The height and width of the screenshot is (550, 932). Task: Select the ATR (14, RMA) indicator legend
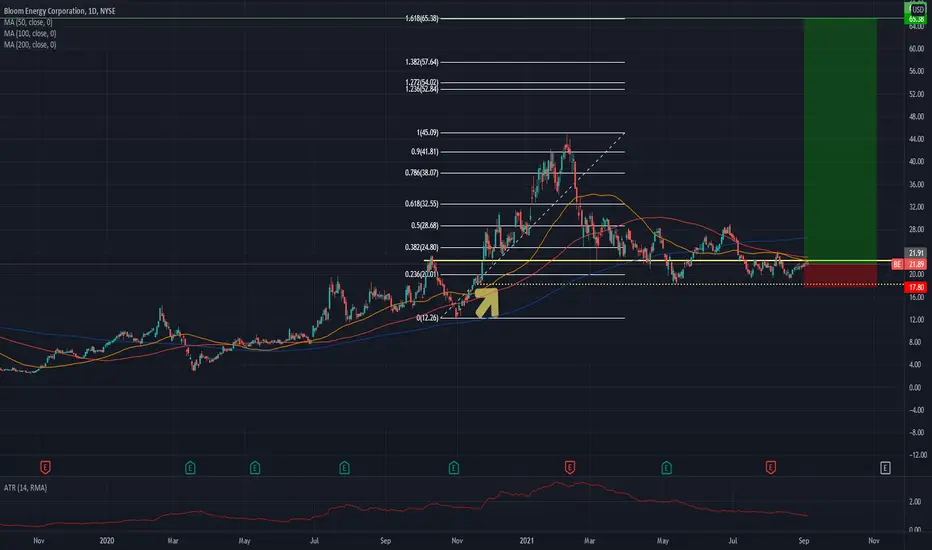[x=25, y=488]
